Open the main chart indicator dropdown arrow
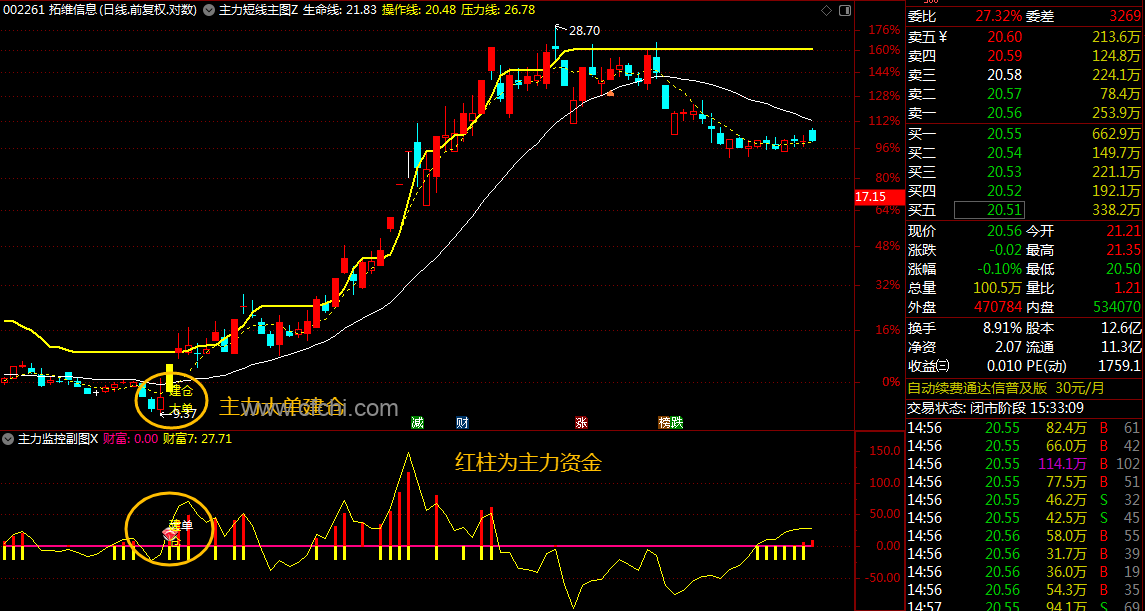This screenshot has height=611, width=1145. coord(210,10)
